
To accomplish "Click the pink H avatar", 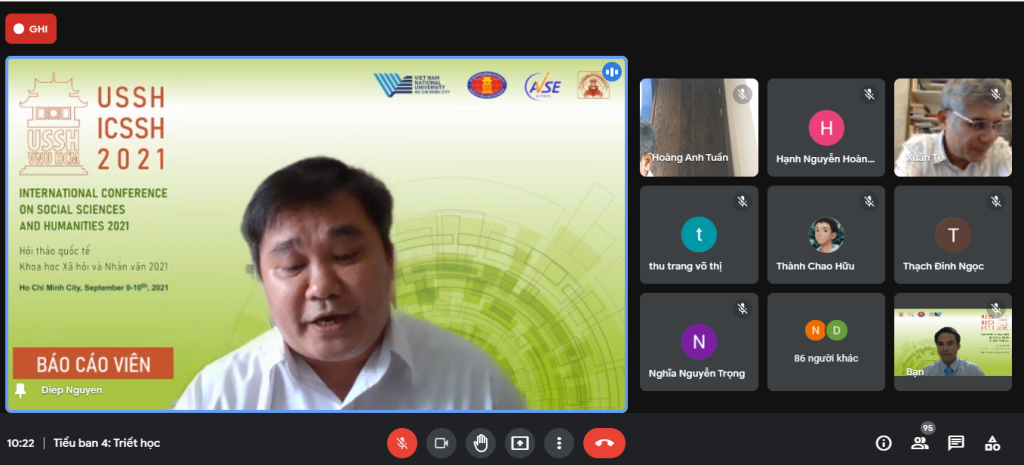I will (x=826, y=127).
